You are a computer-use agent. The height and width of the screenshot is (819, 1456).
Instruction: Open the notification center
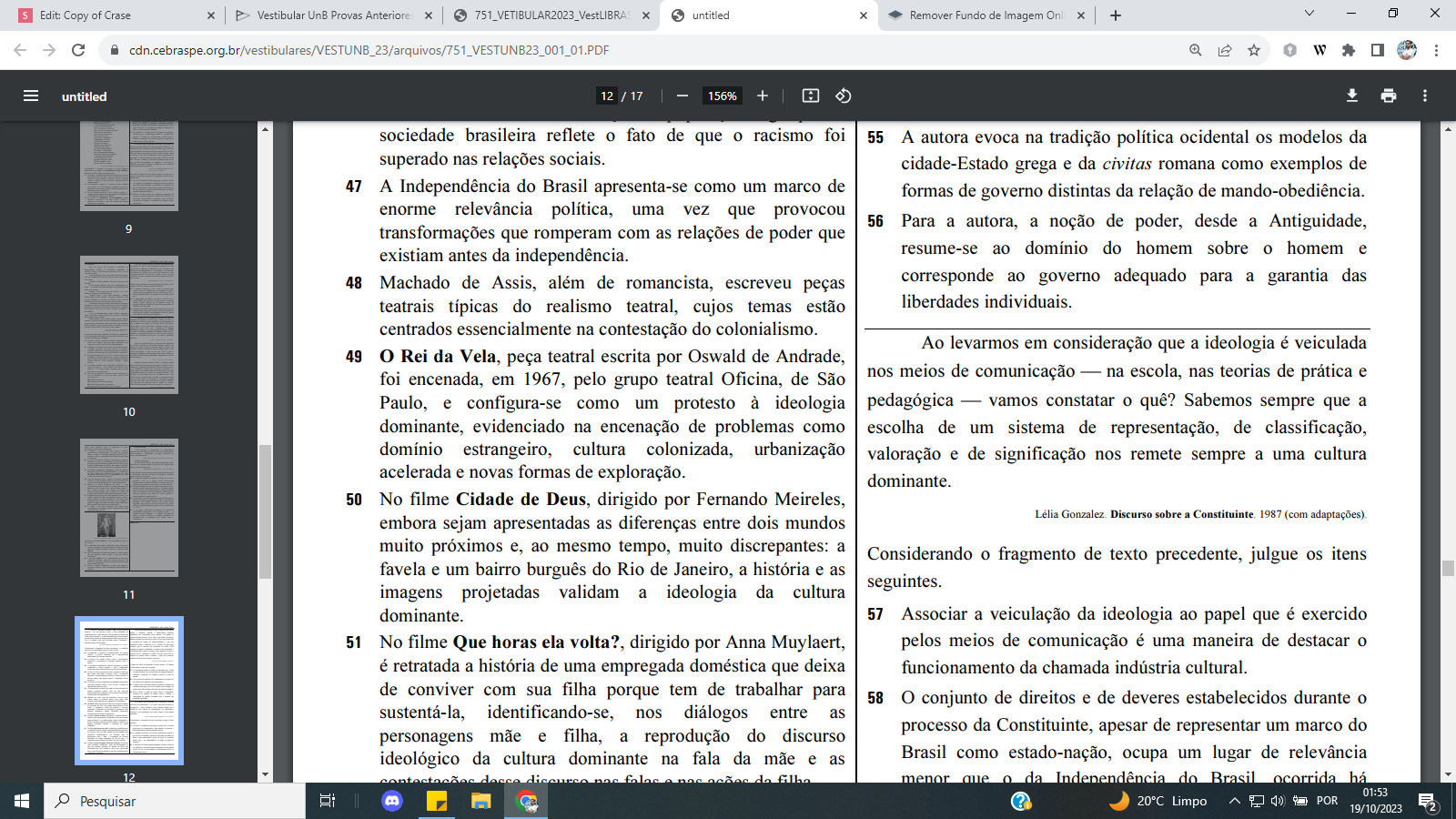pos(1428,802)
